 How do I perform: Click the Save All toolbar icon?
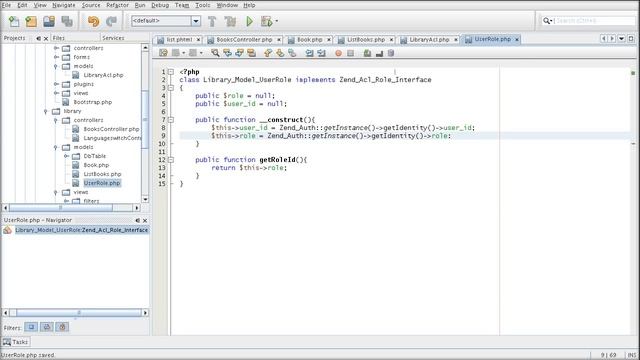click(x=67, y=21)
